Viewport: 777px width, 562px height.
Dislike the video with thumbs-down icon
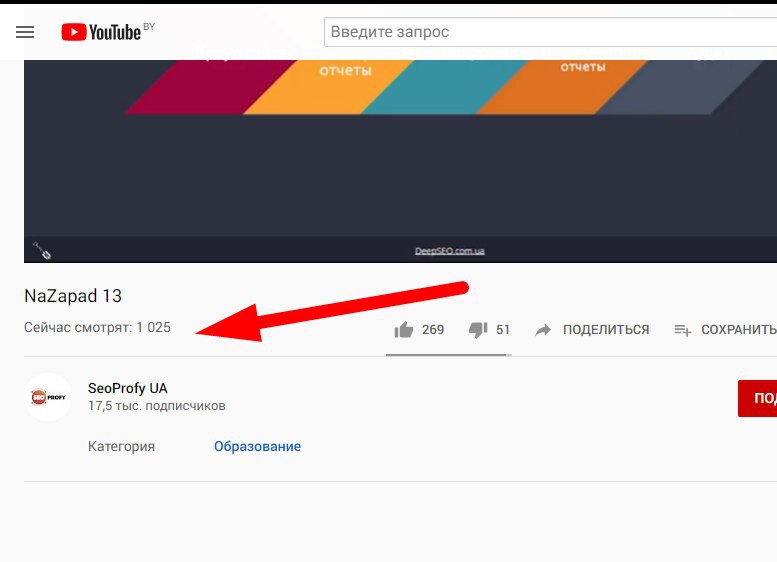click(478, 330)
